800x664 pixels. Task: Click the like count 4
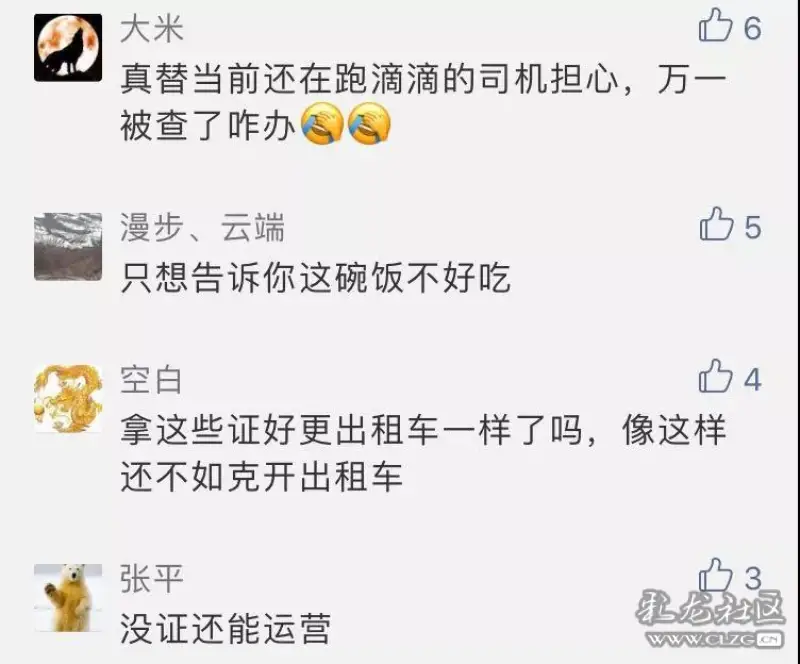pyautogui.click(x=753, y=380)
